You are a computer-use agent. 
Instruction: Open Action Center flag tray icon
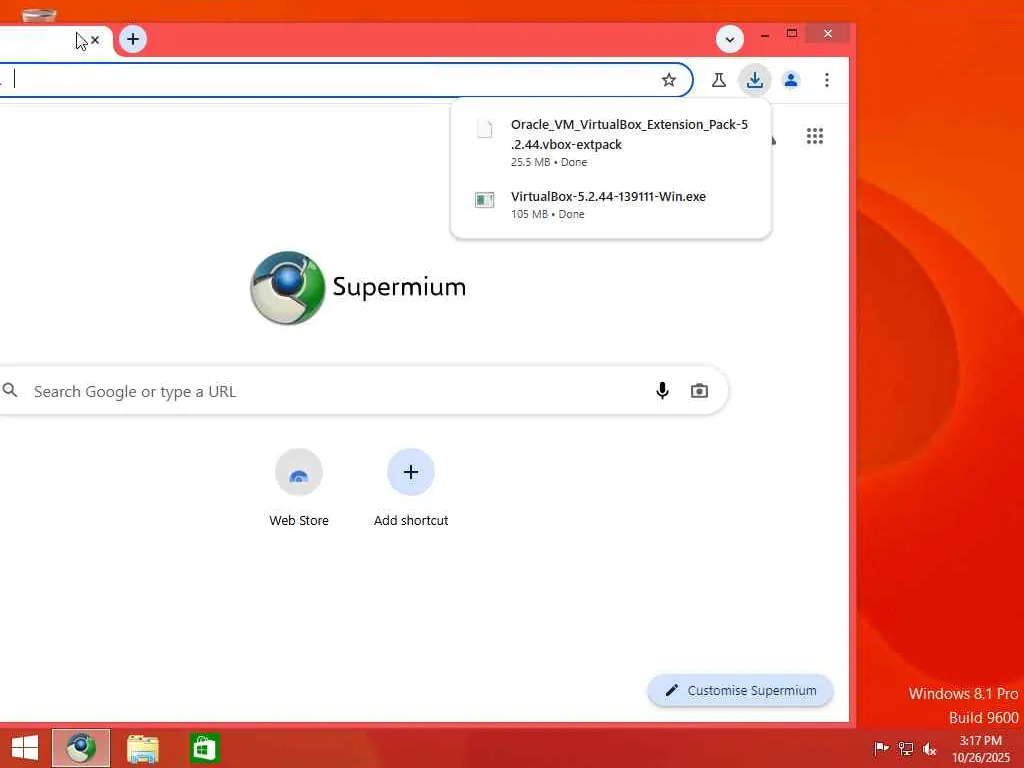881,748
